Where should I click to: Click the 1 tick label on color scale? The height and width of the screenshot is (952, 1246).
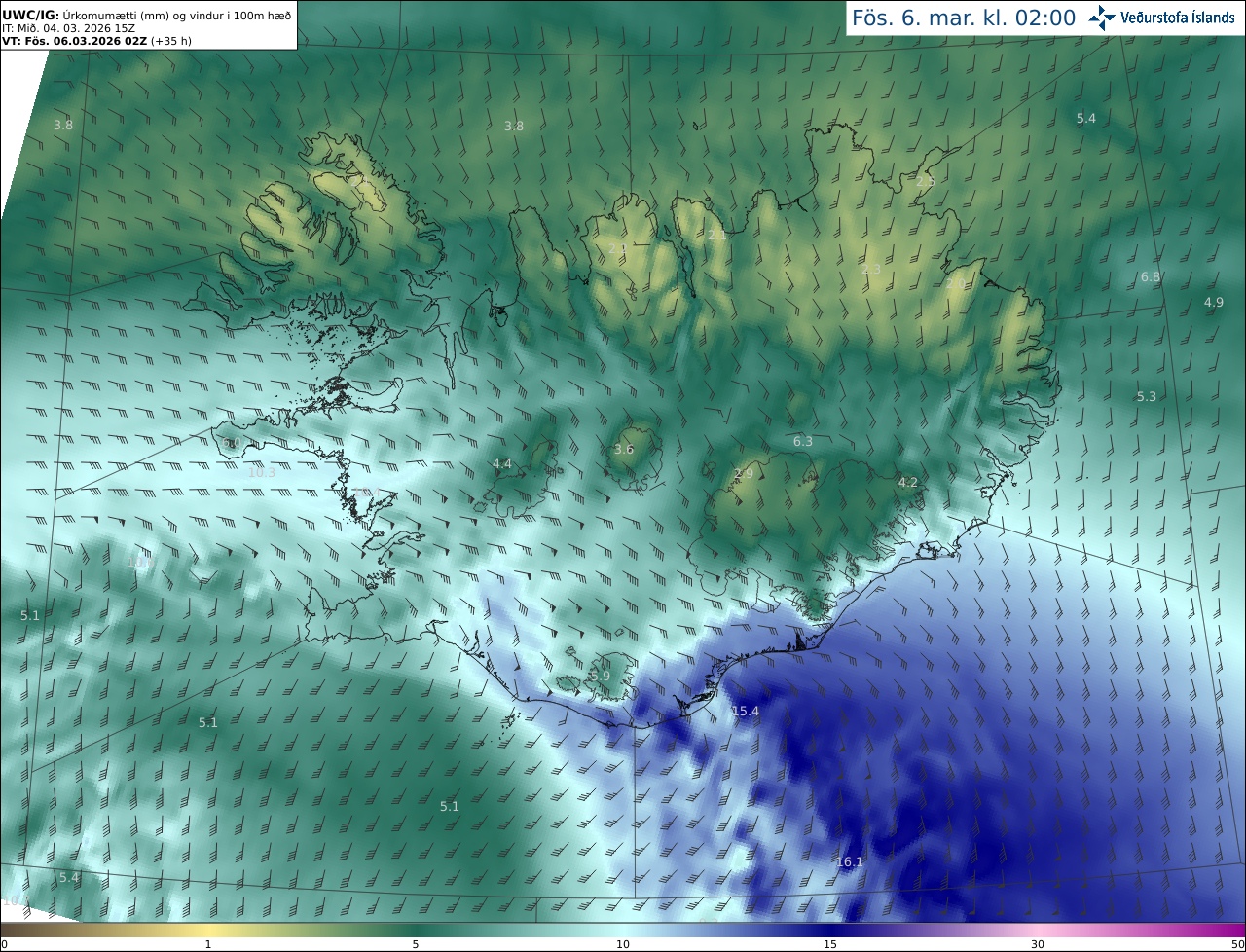pos(208,944)
